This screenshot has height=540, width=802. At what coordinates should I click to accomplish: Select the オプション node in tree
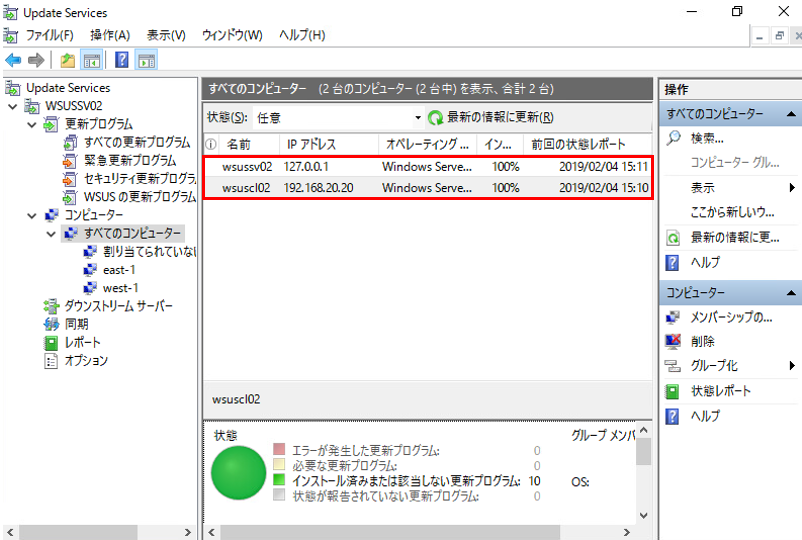pos(86,360)
